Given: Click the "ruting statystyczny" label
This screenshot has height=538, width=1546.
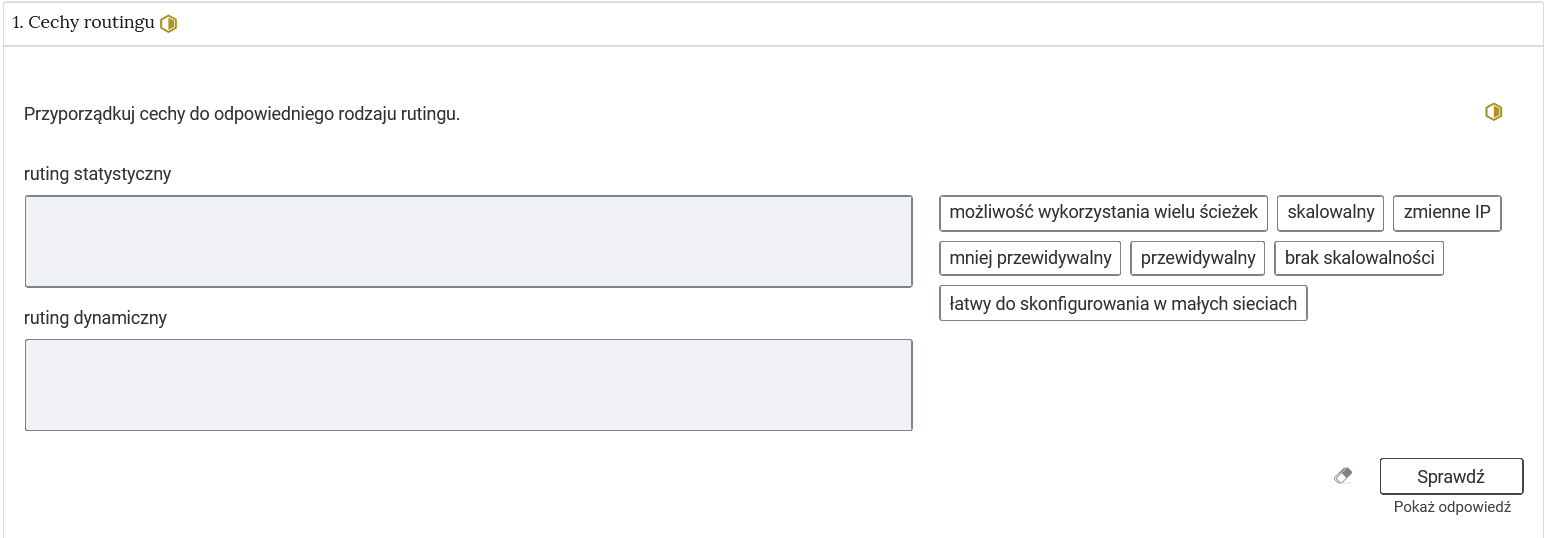Looking at the screenshot, I should pos(98,174).
